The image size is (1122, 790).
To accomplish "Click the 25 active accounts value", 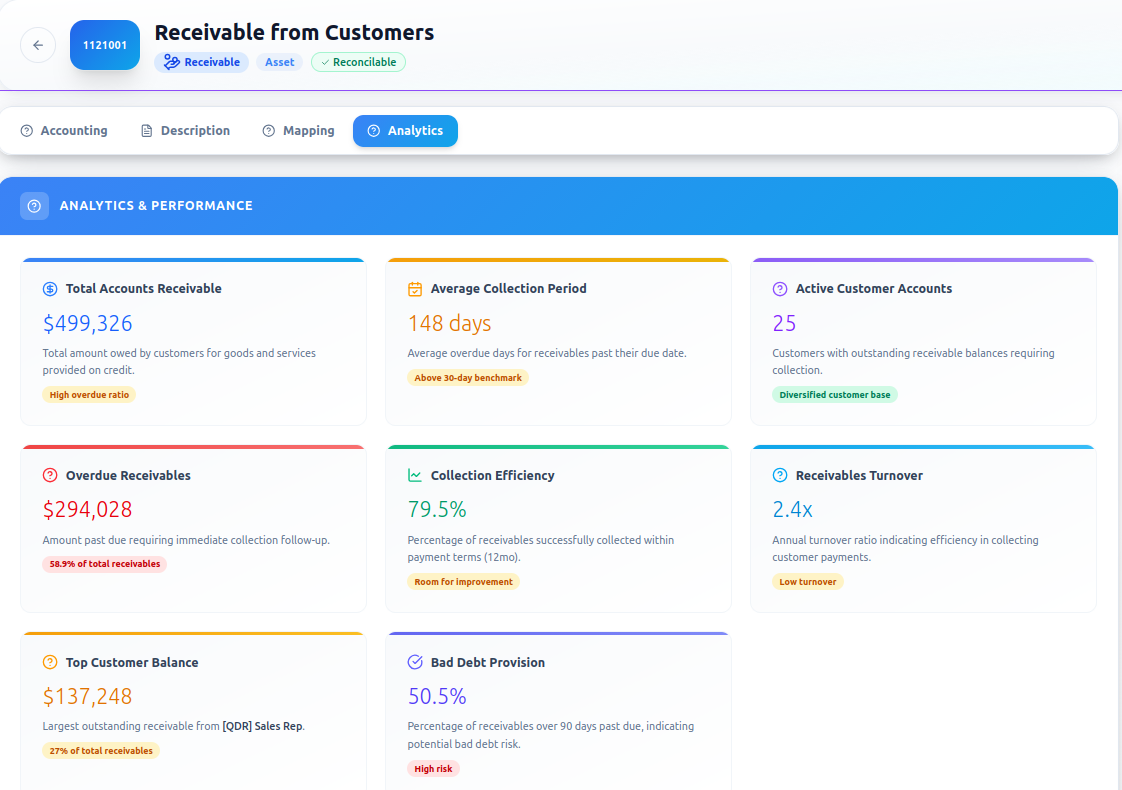I will [784, 323].
